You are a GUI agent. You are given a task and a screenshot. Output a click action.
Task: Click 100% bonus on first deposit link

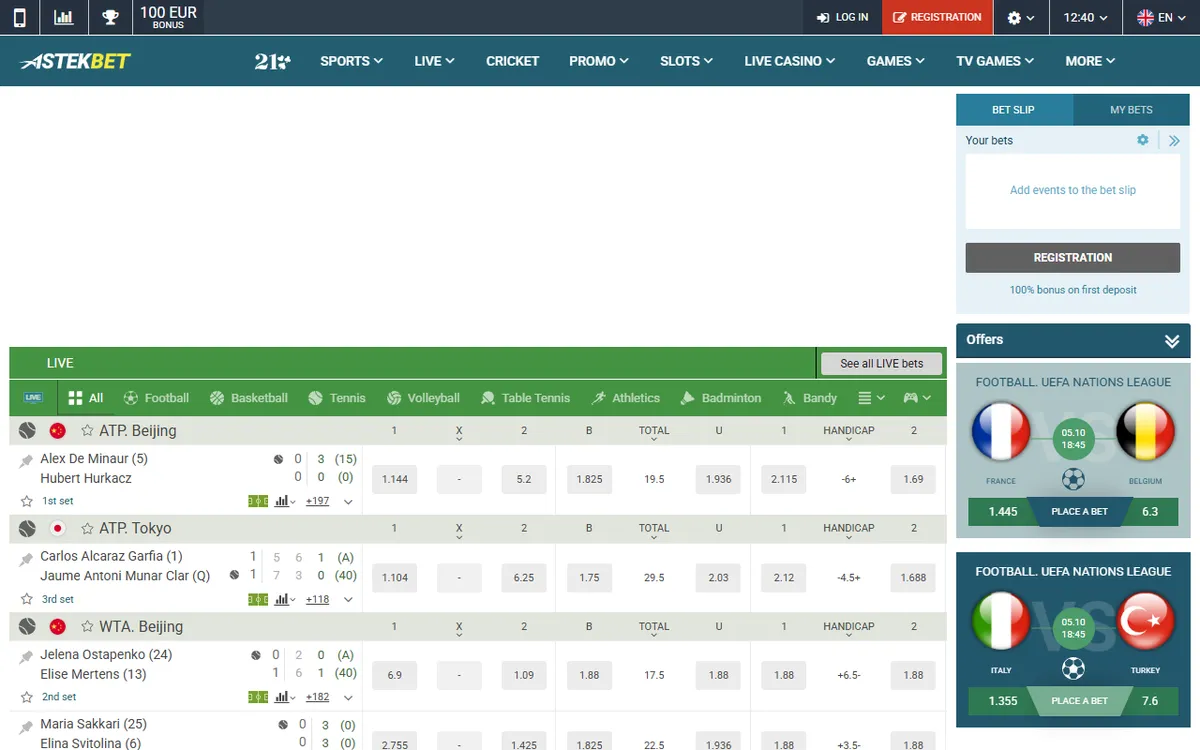tap(1073, 290)
